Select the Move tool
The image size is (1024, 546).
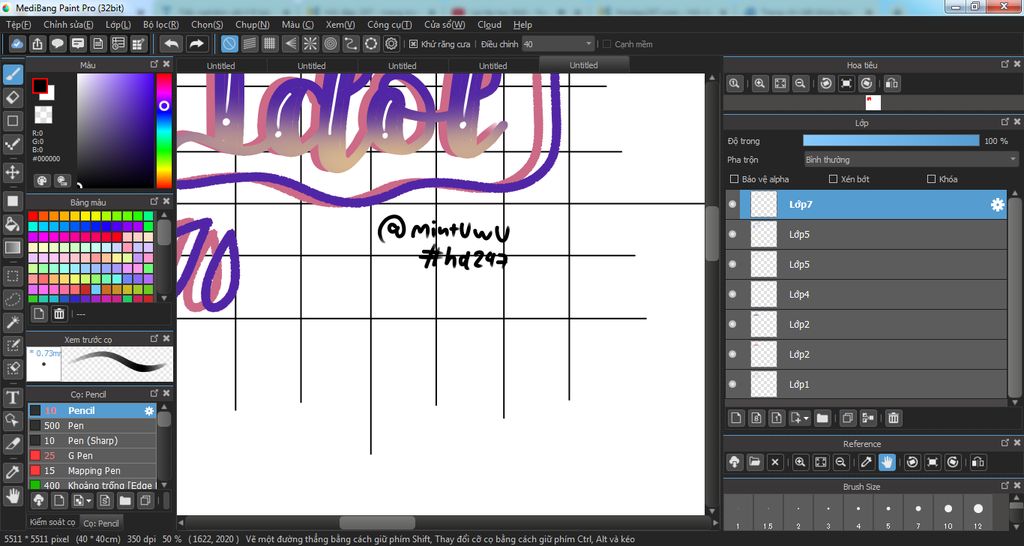coord(12,172)
